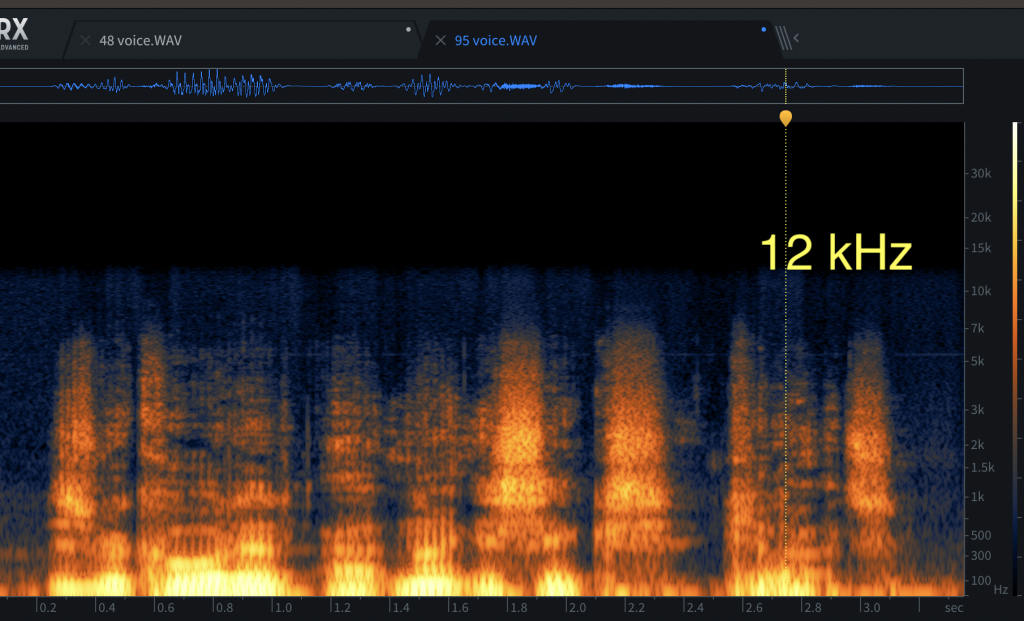Click the 2.0 mark on time ruler
The height and width of the screenshot is (621, 1024).
coord(576,607)
